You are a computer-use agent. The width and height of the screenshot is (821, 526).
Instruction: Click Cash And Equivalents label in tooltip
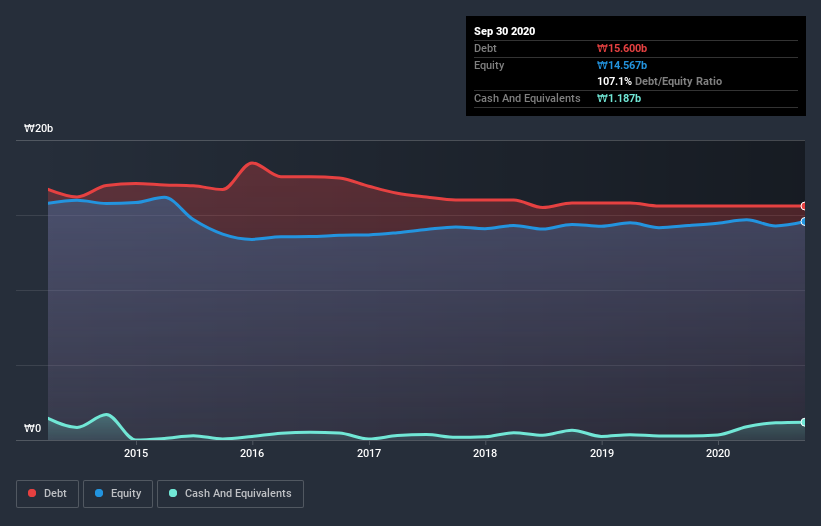click(x=527, y=98)
